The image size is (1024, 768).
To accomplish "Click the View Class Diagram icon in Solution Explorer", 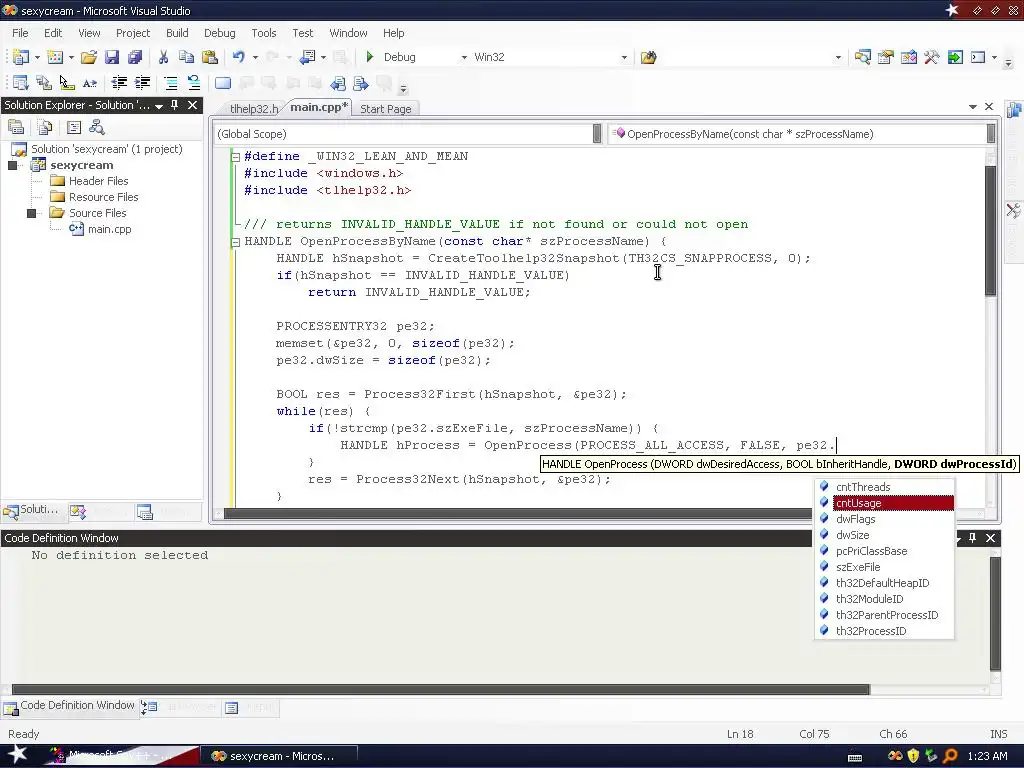I will tap(97, 127).
